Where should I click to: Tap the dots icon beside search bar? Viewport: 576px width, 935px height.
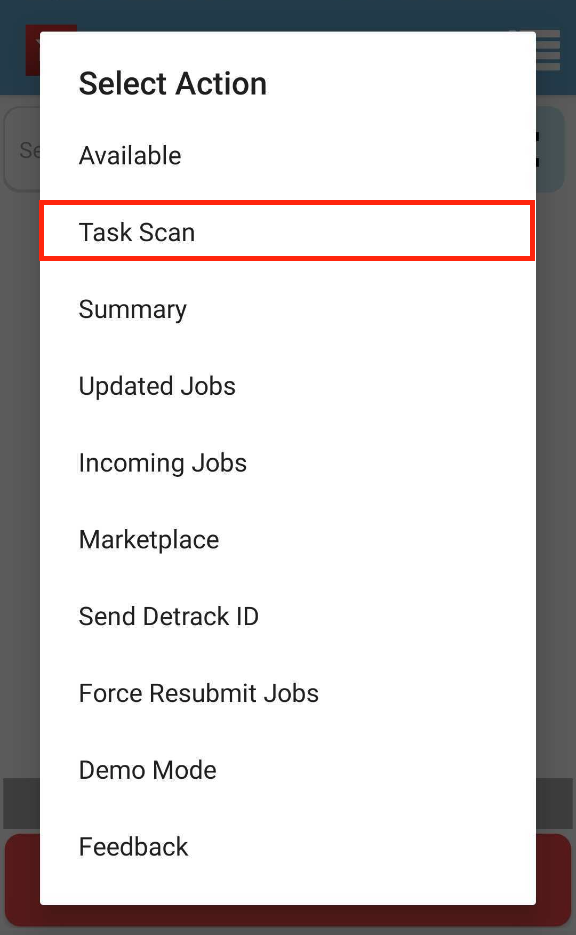click(538, 149)
